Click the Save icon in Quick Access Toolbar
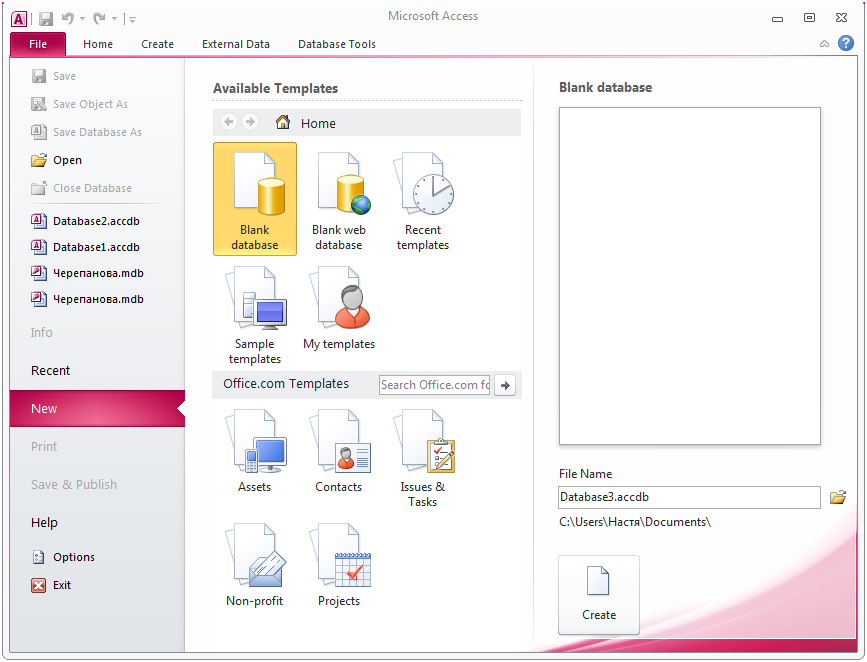867x662 pixels. pos(46,19)
